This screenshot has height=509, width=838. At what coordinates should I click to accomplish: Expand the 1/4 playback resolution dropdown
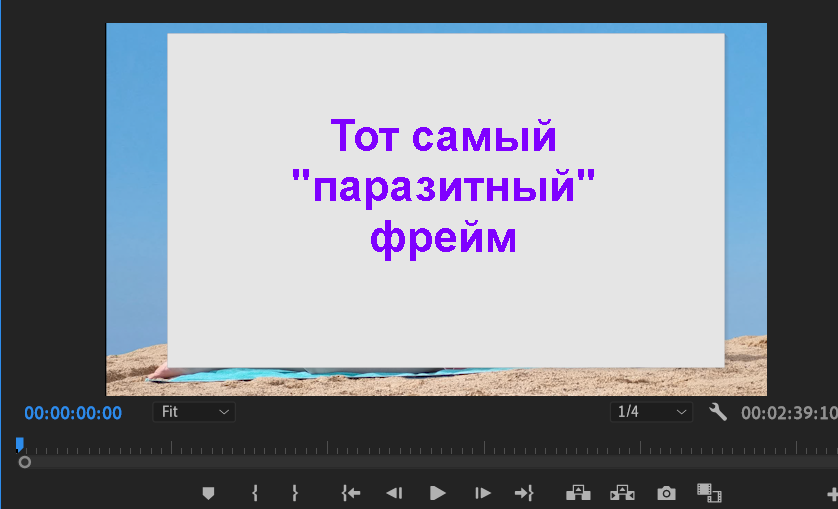pyautogui.click(x=652, y=412)
